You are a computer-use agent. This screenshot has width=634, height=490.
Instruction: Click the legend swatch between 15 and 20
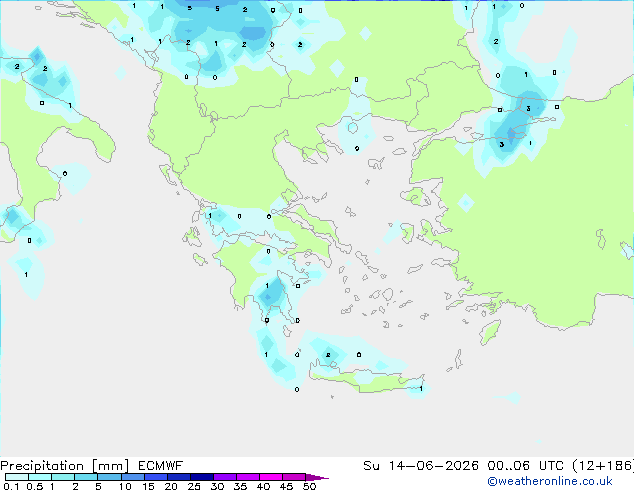click(x=156, y=477)
